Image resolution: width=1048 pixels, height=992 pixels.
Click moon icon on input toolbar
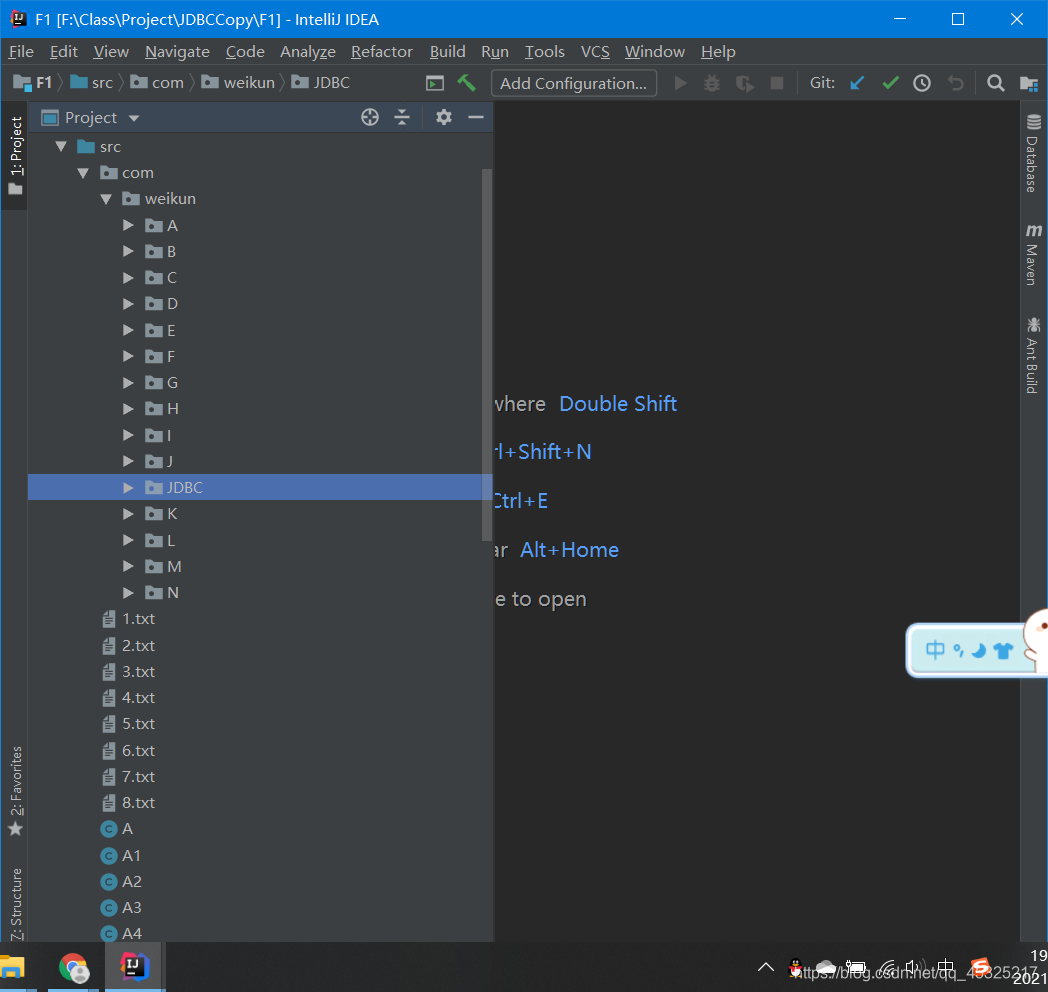pyautogui.click(x=978, y=650)
